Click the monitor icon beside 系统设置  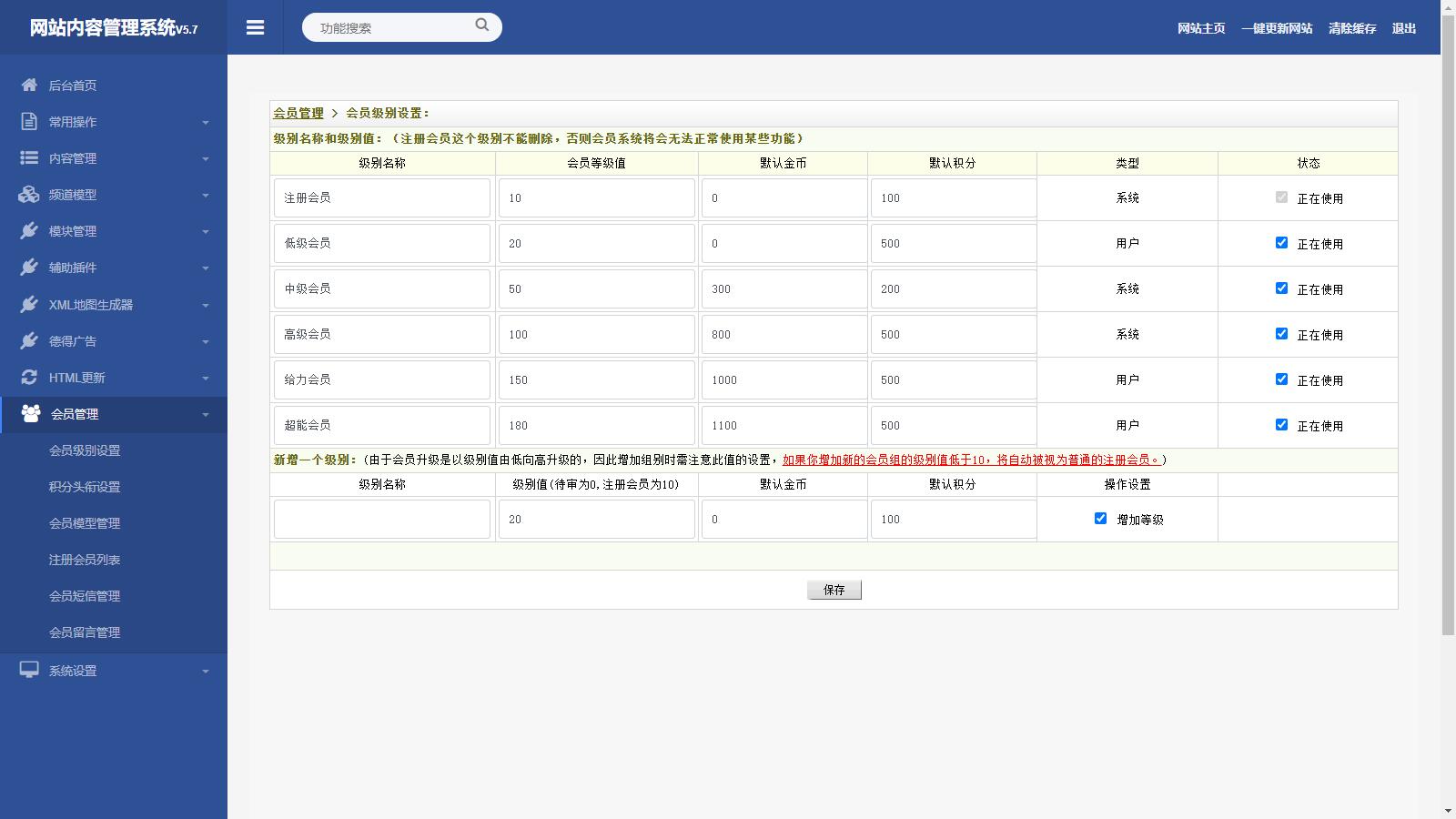[29, 670]
